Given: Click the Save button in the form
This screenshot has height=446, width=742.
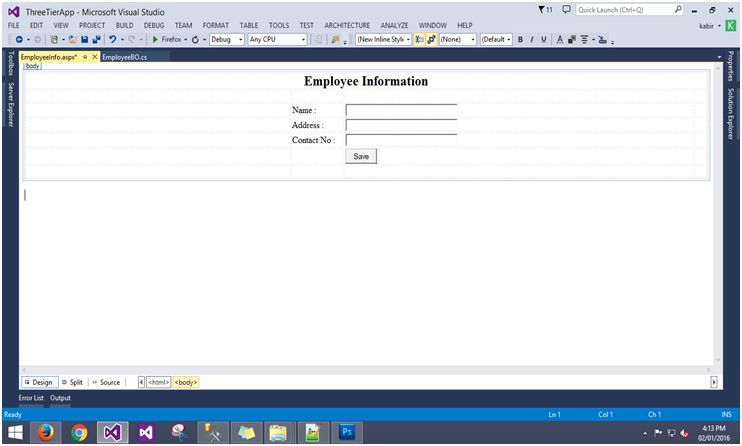Looking at the screenshot, I should tap(361, 156).
